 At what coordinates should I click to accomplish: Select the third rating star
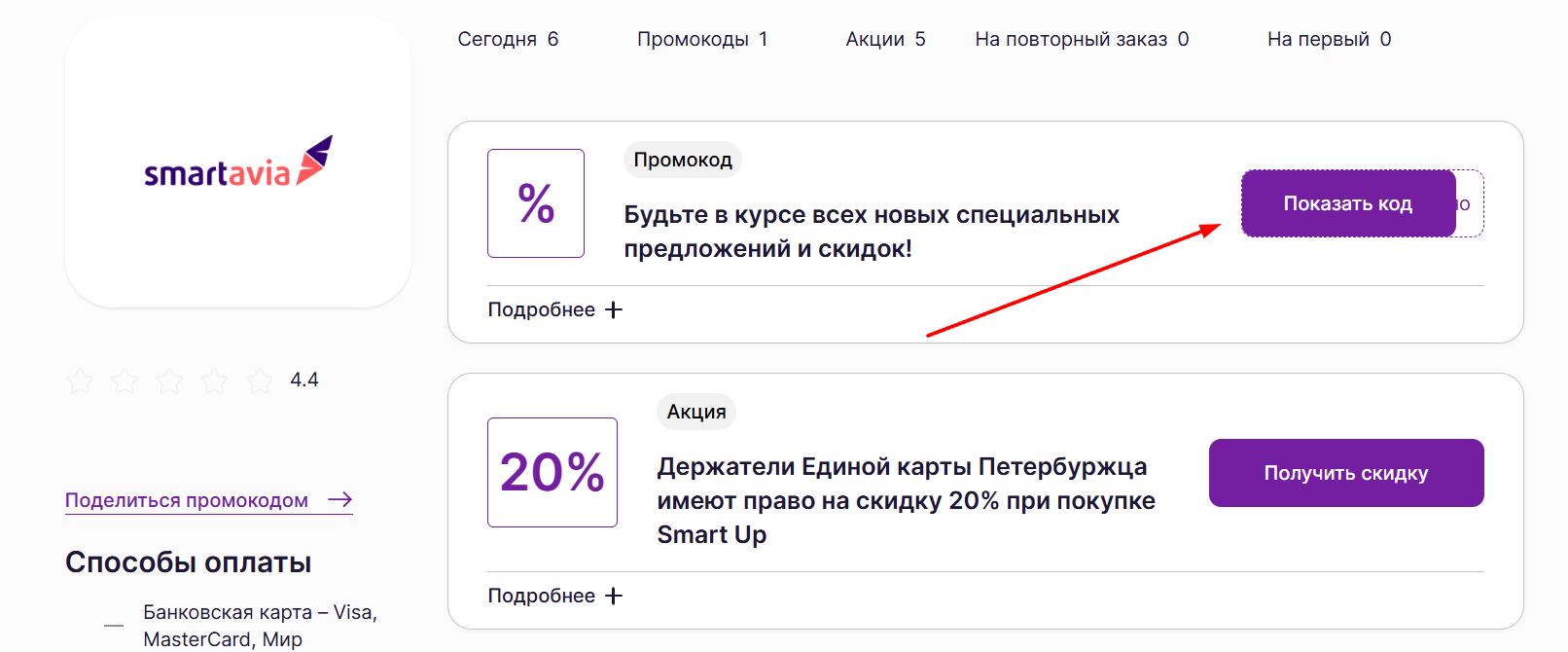tap(169, 381)
